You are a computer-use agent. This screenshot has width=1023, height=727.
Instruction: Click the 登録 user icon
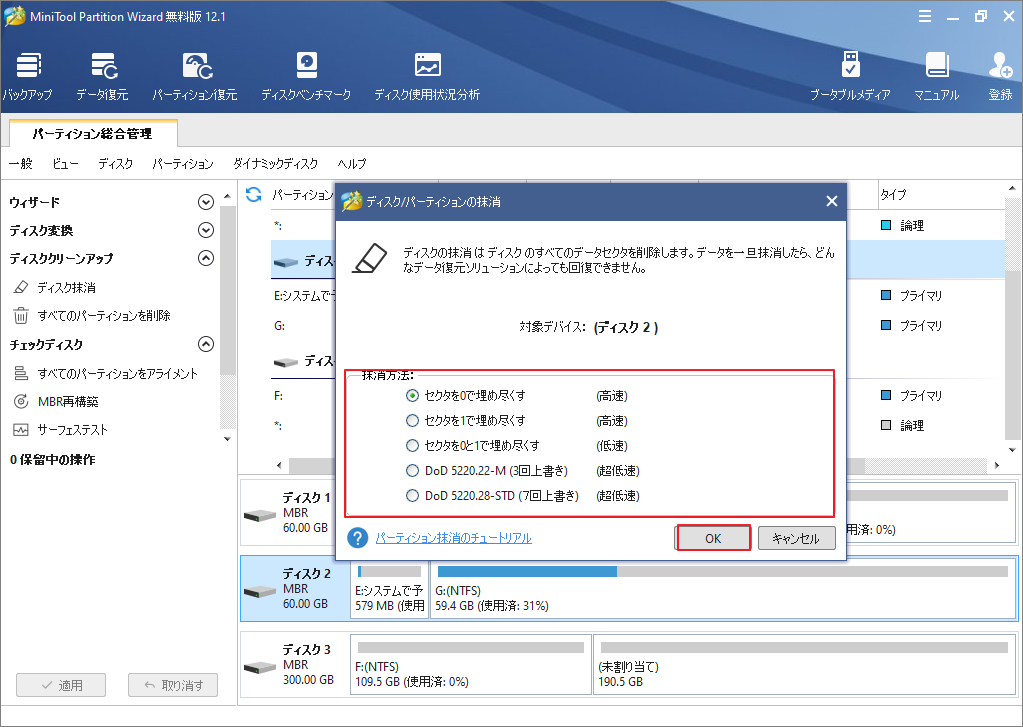point(1000,67)
